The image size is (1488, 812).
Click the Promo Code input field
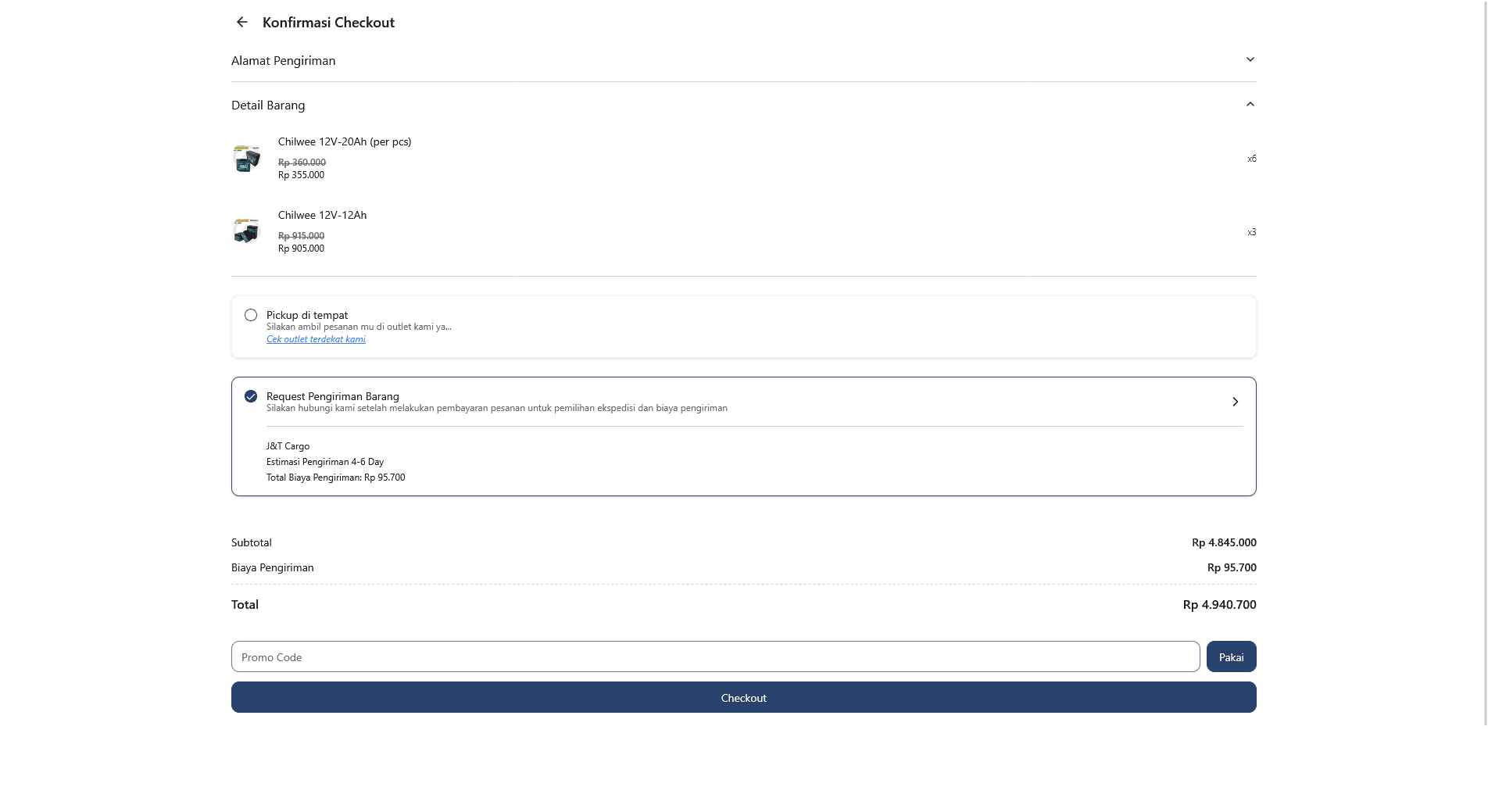pos(715,656)
